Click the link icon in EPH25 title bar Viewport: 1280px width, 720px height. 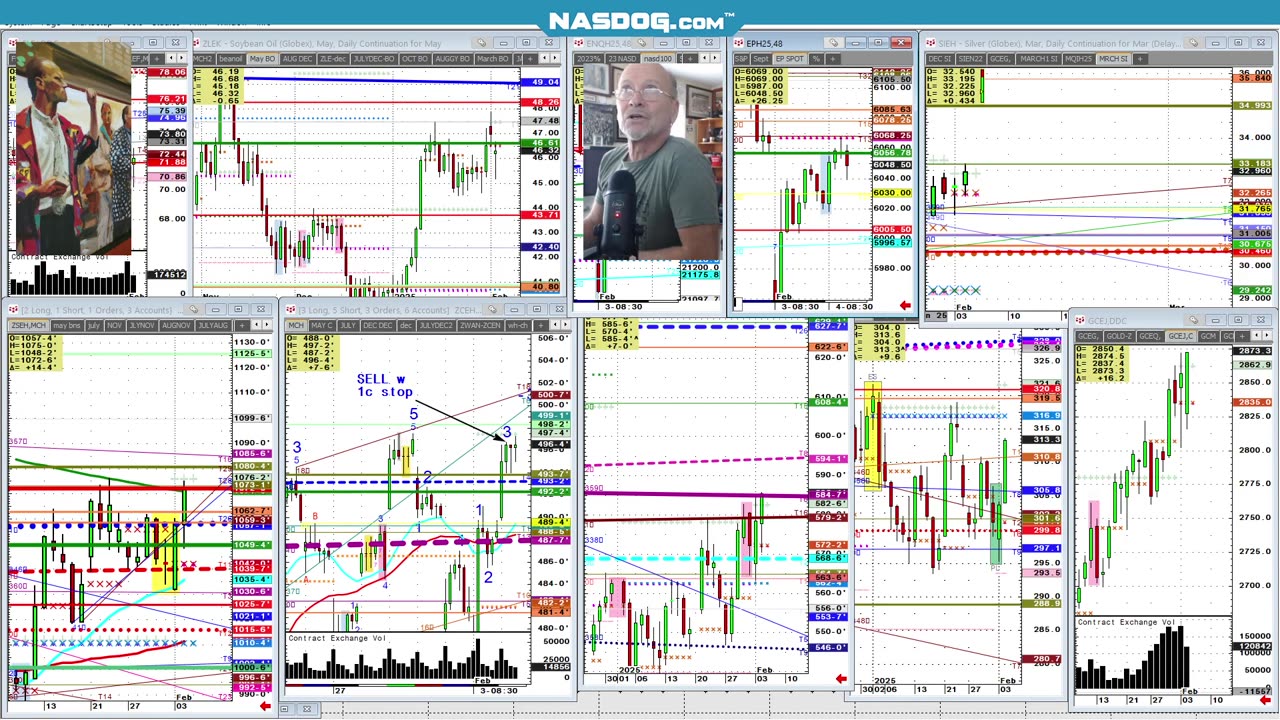[x=834, y=43]
